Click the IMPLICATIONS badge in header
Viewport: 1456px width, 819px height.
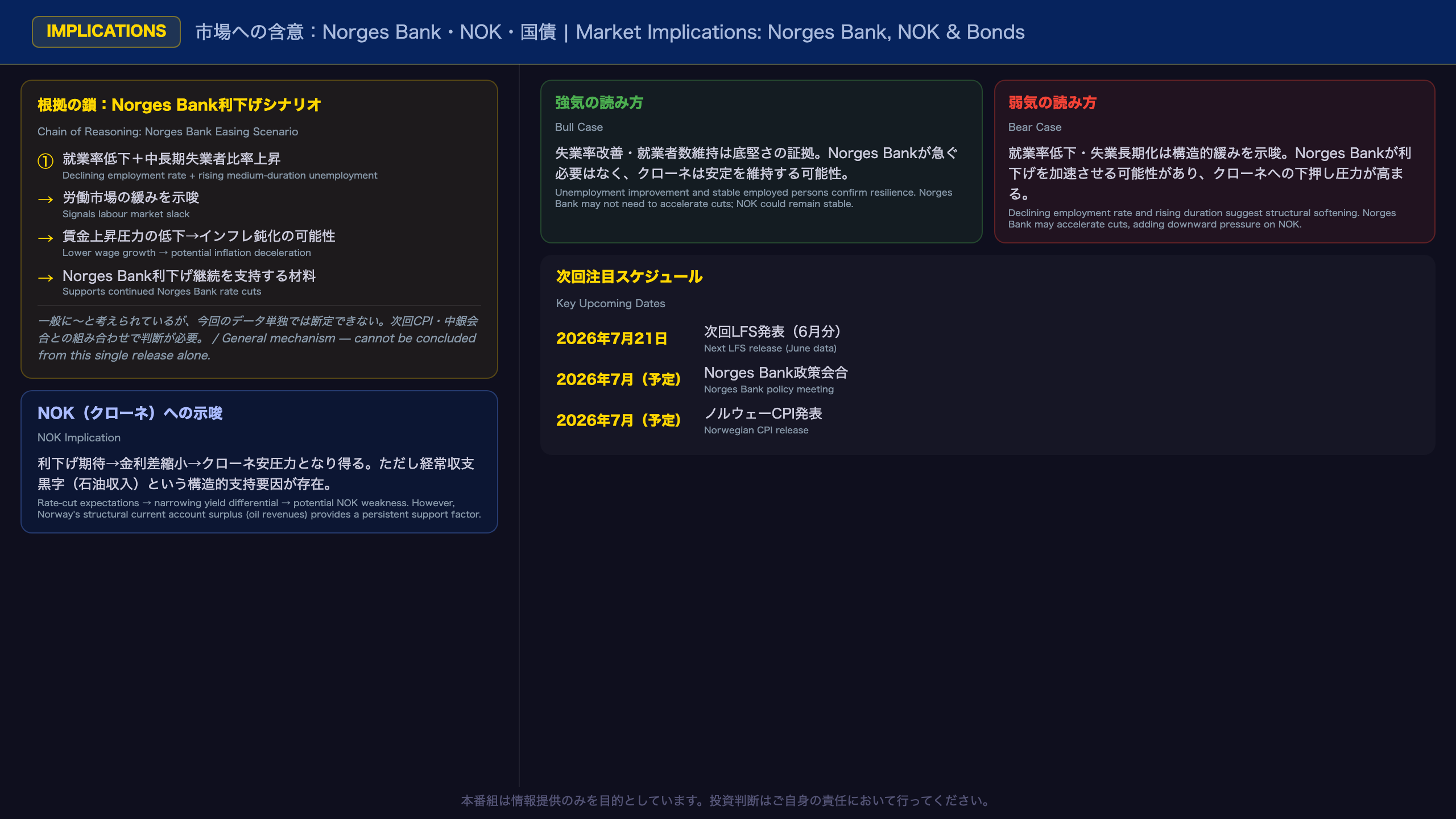(106, 31)
